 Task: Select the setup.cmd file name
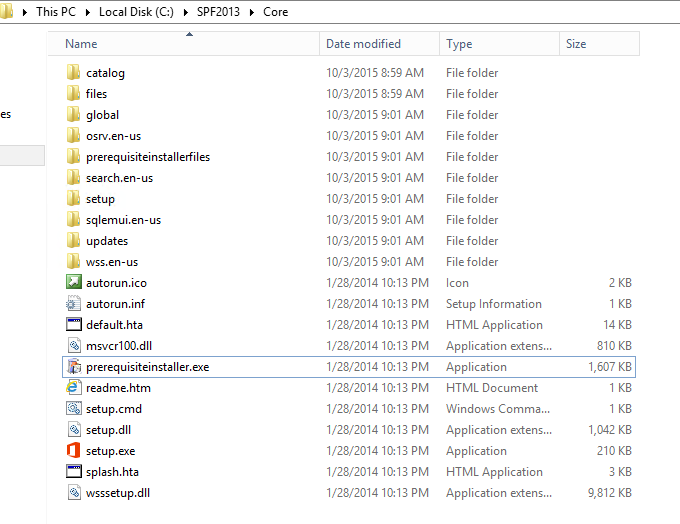coord(114,409)
